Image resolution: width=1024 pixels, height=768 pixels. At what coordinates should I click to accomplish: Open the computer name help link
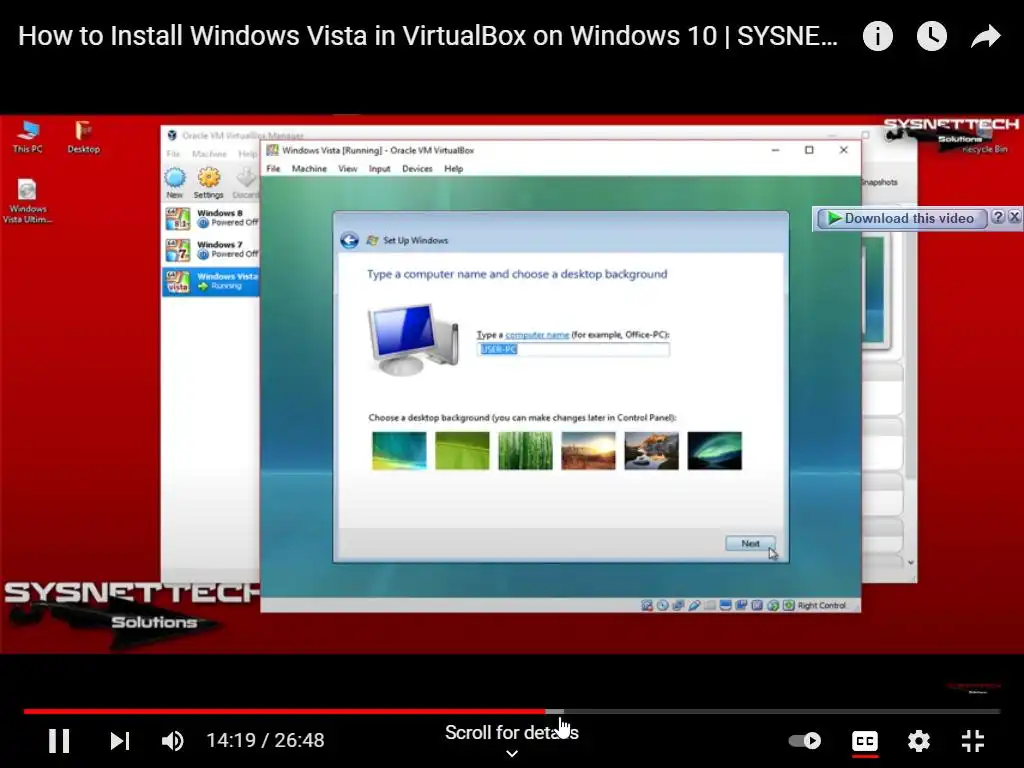coord(537,334)
